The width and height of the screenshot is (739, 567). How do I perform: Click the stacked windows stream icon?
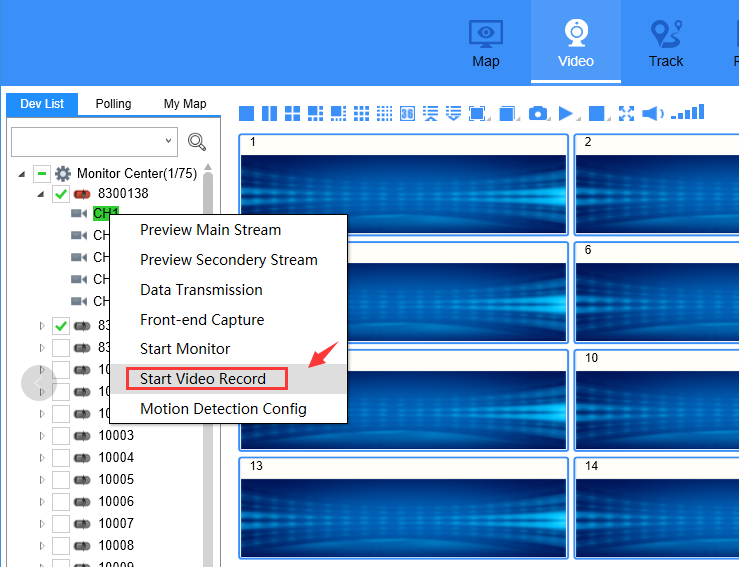[507, 114]
